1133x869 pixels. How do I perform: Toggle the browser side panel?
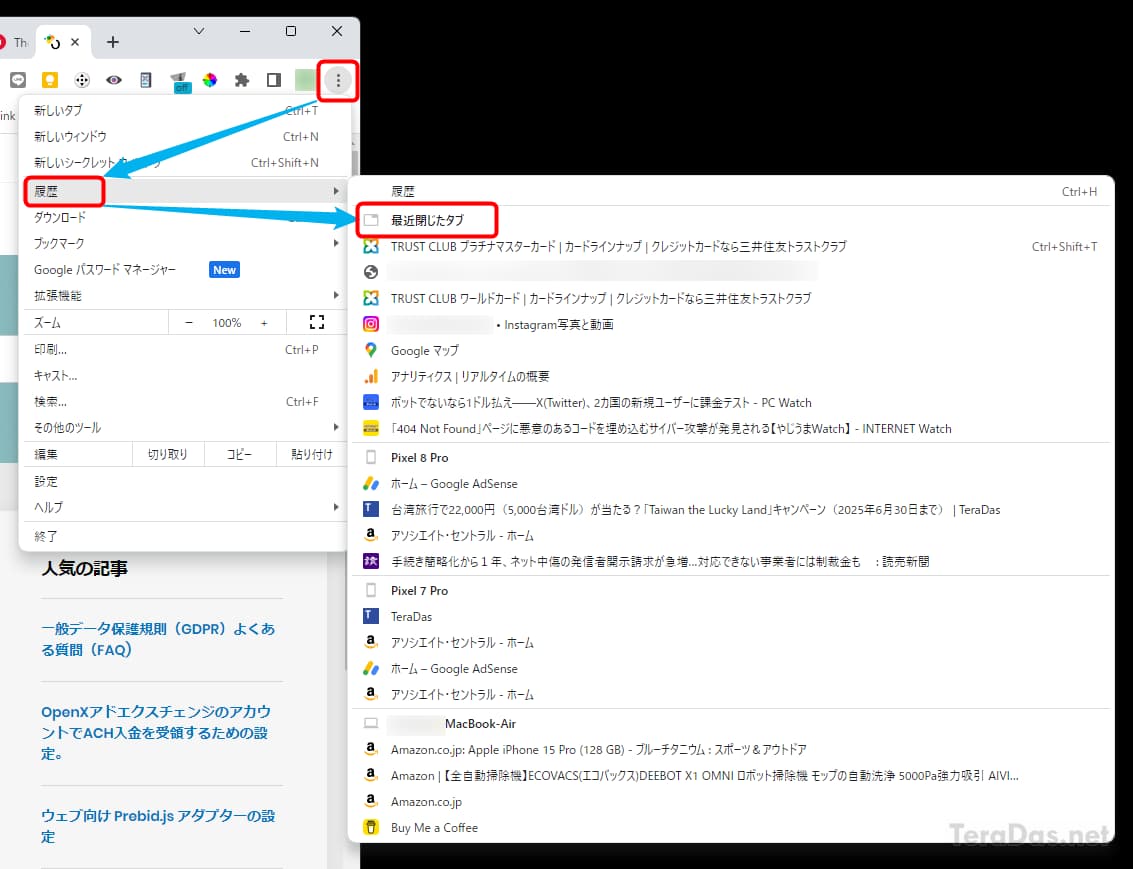point(274,80)
